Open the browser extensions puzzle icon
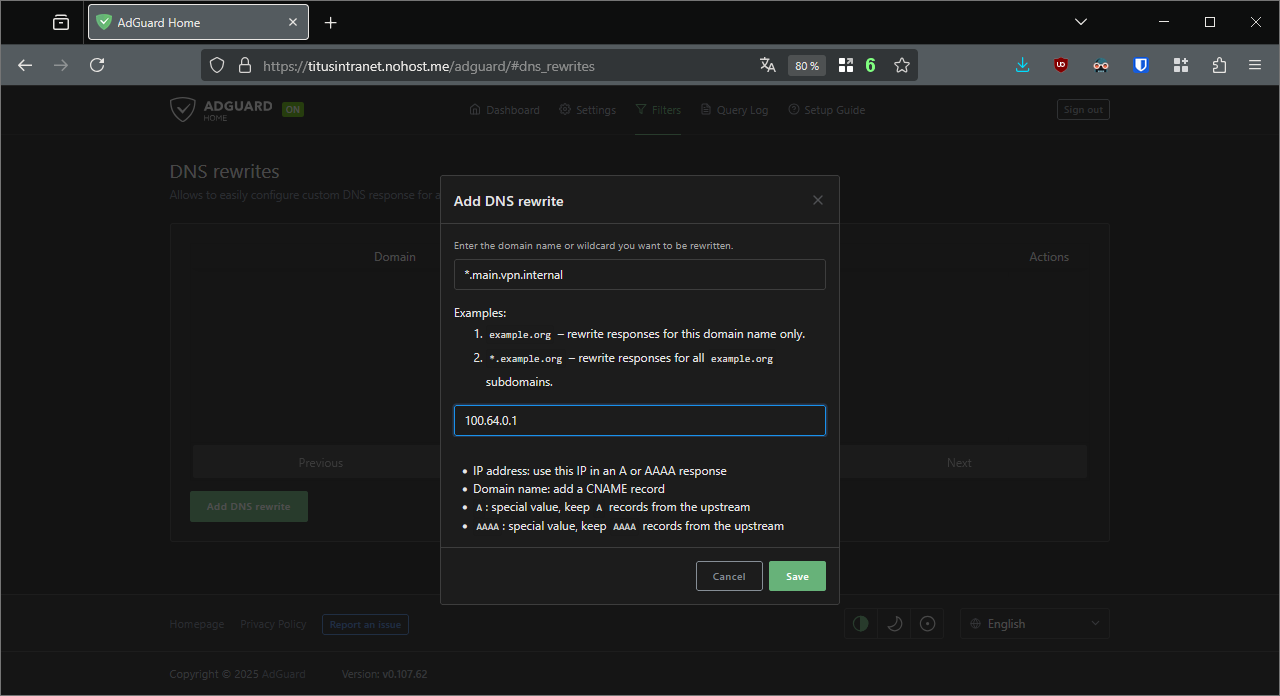Screen dimensions: 1280x696 (x=1219, y=65)
